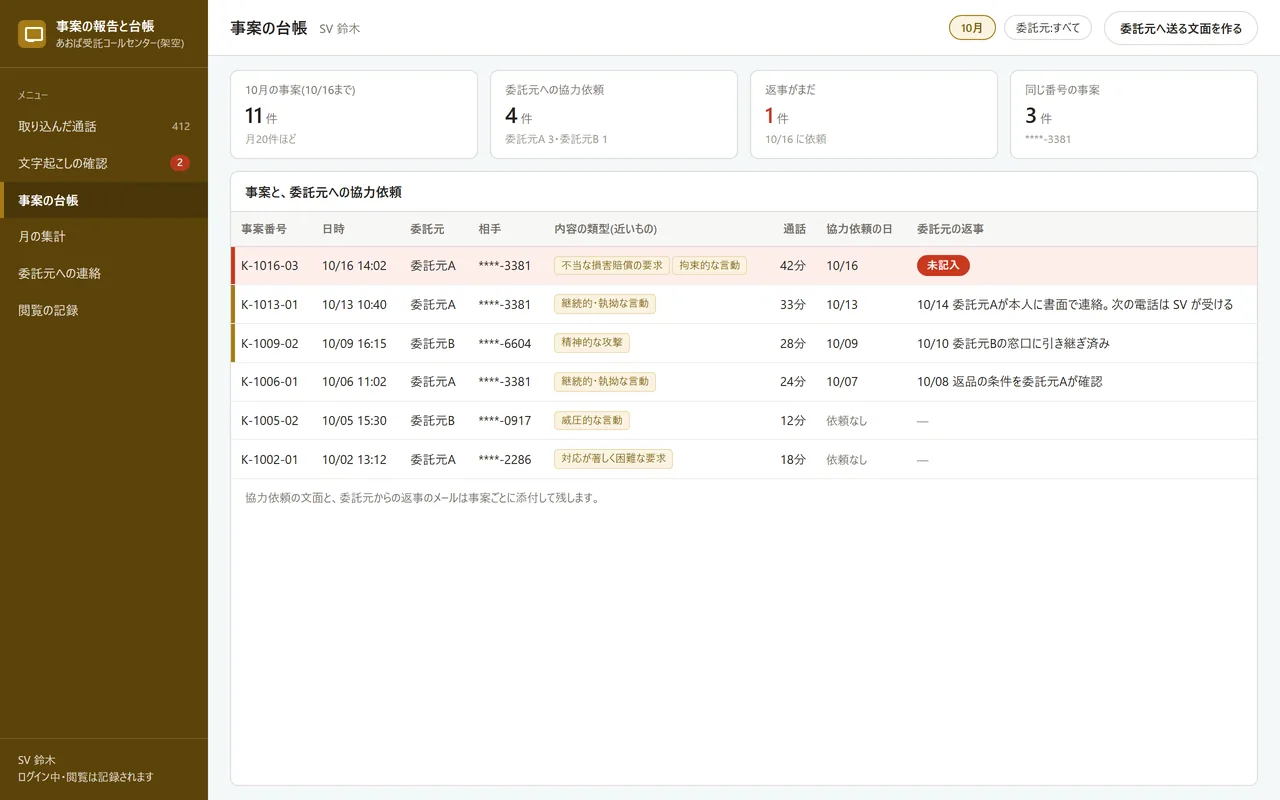
Task: Click the 不当な損害賠償の要求 tag
Action: (x=612, y=266)
